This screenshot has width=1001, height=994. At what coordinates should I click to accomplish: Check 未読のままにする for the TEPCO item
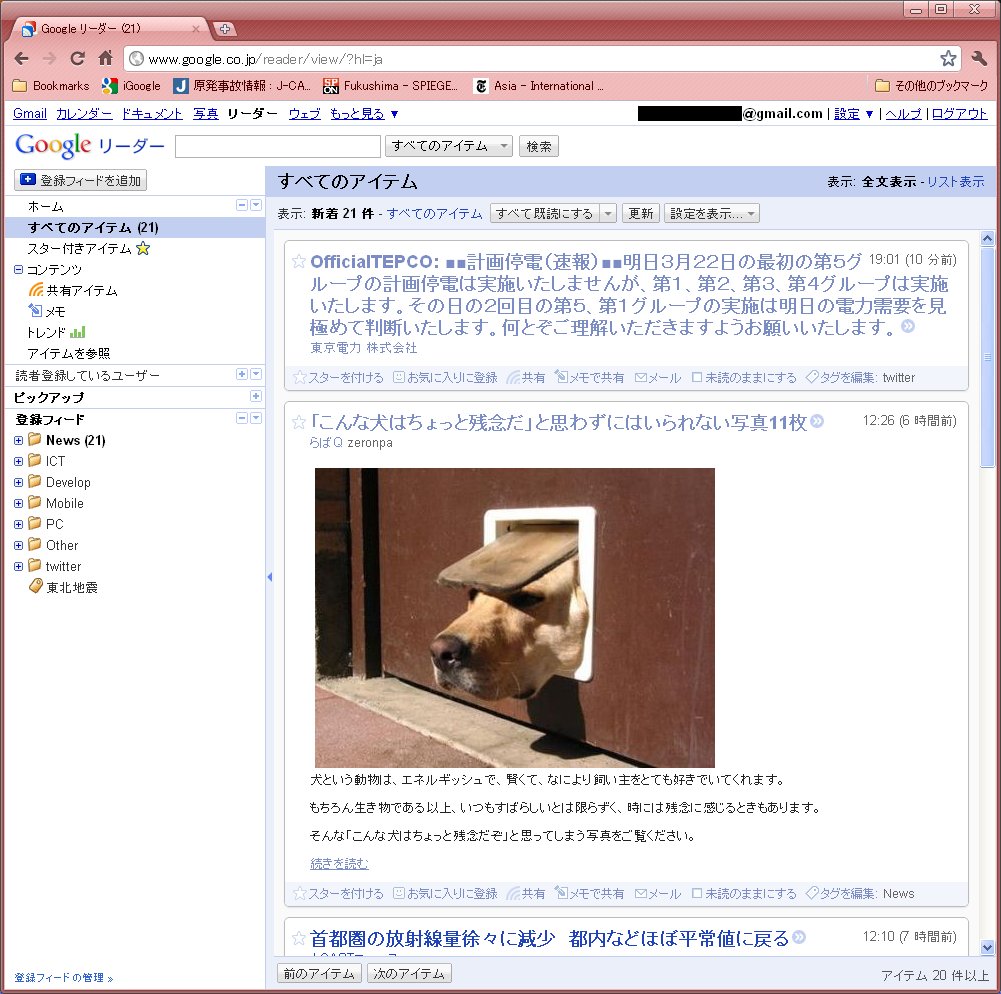click(x=744, y=377)
